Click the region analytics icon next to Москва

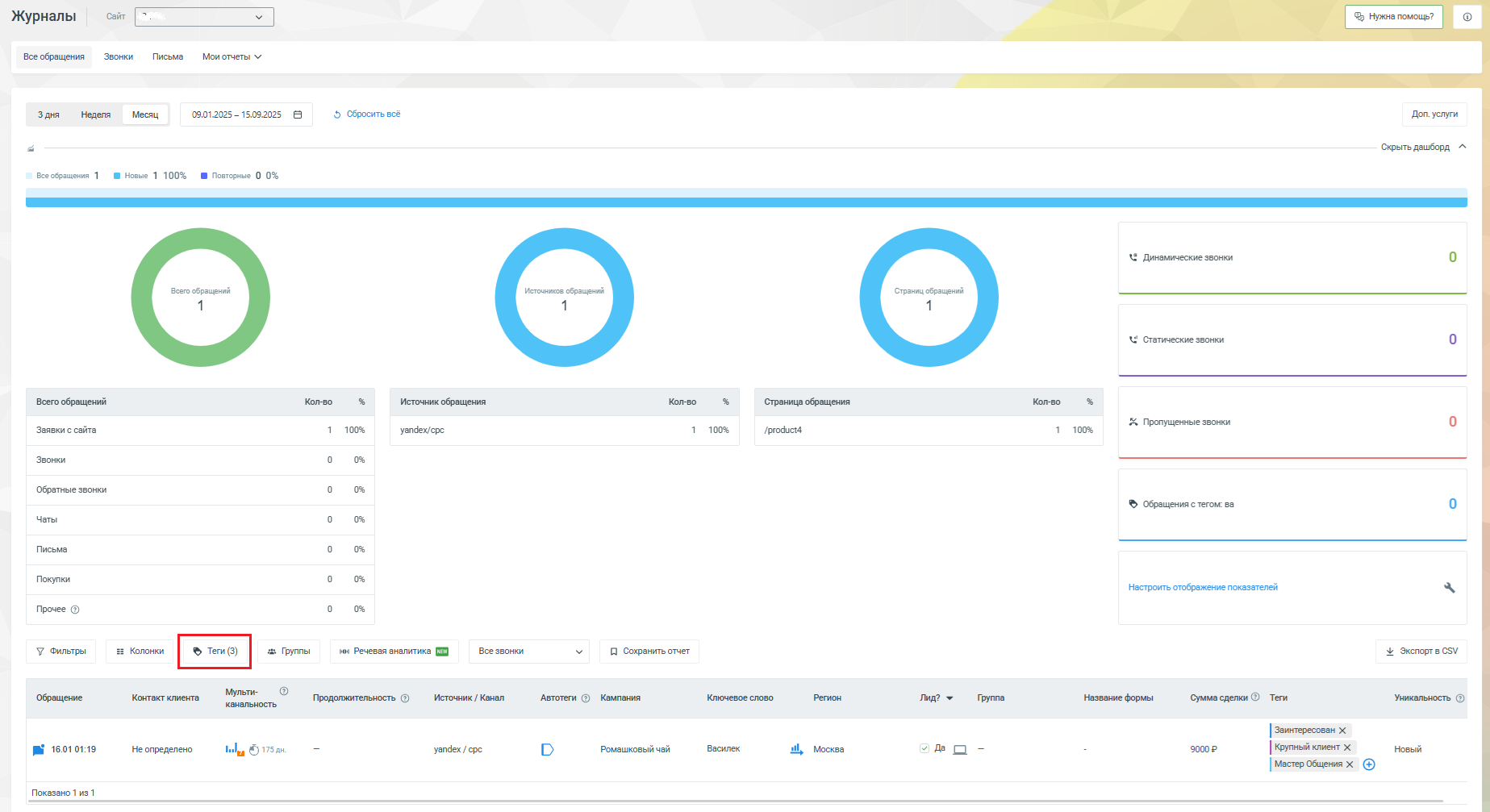[x=796, y=749]
